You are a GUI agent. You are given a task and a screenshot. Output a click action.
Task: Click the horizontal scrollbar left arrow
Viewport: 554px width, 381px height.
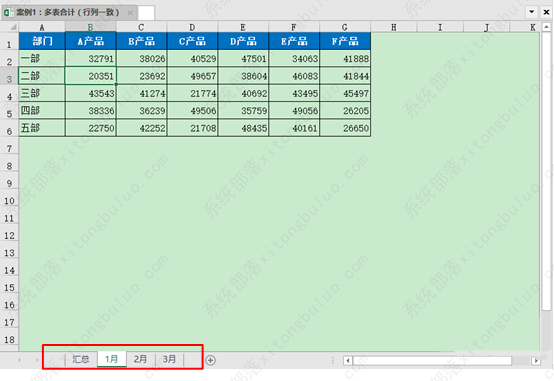[x=348, y=361]
